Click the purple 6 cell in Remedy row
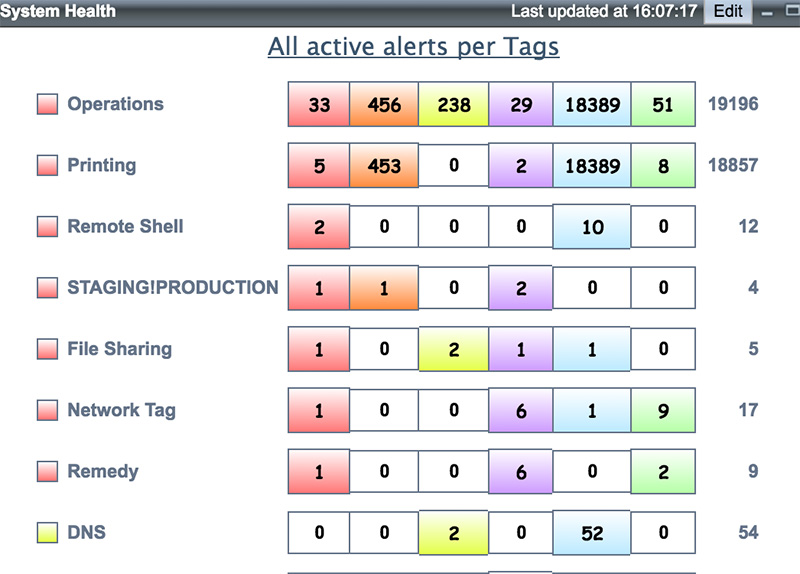The width and height of the screenshot is (800, 574). (x=520, y=471)
